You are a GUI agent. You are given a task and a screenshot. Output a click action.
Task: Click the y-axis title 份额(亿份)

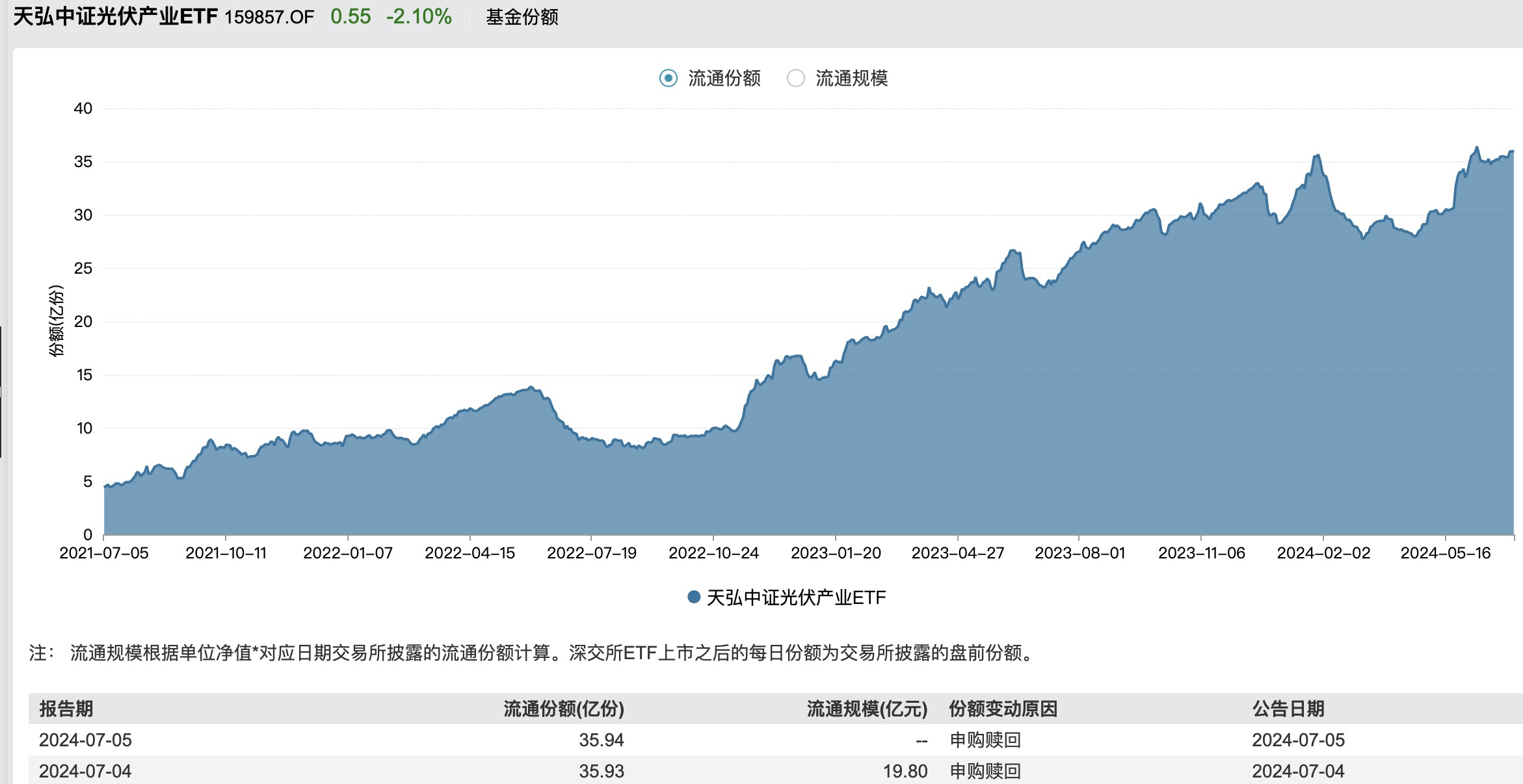click(x=57, y=321)
